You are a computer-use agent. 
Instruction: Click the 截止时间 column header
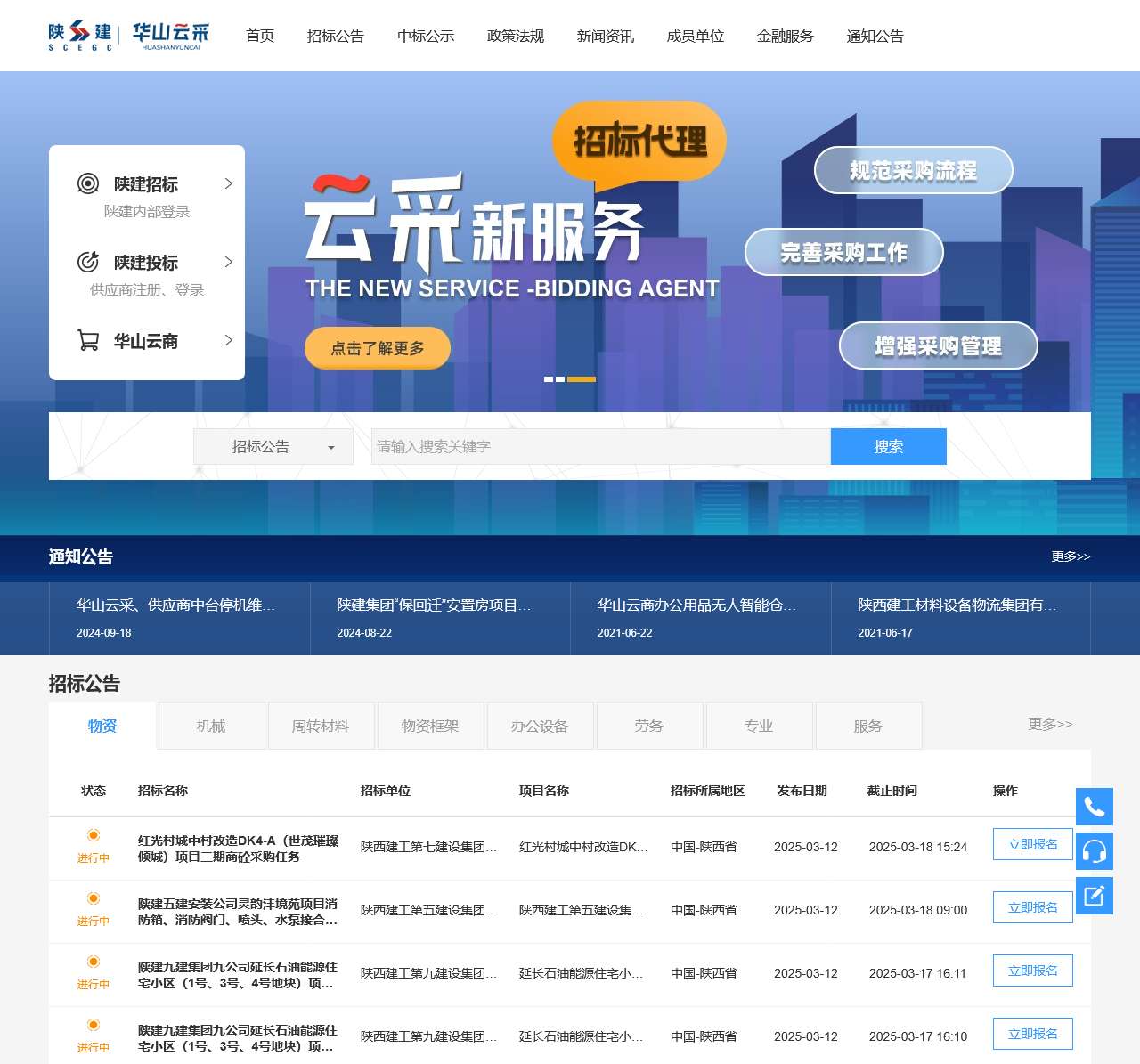(892, 791)
